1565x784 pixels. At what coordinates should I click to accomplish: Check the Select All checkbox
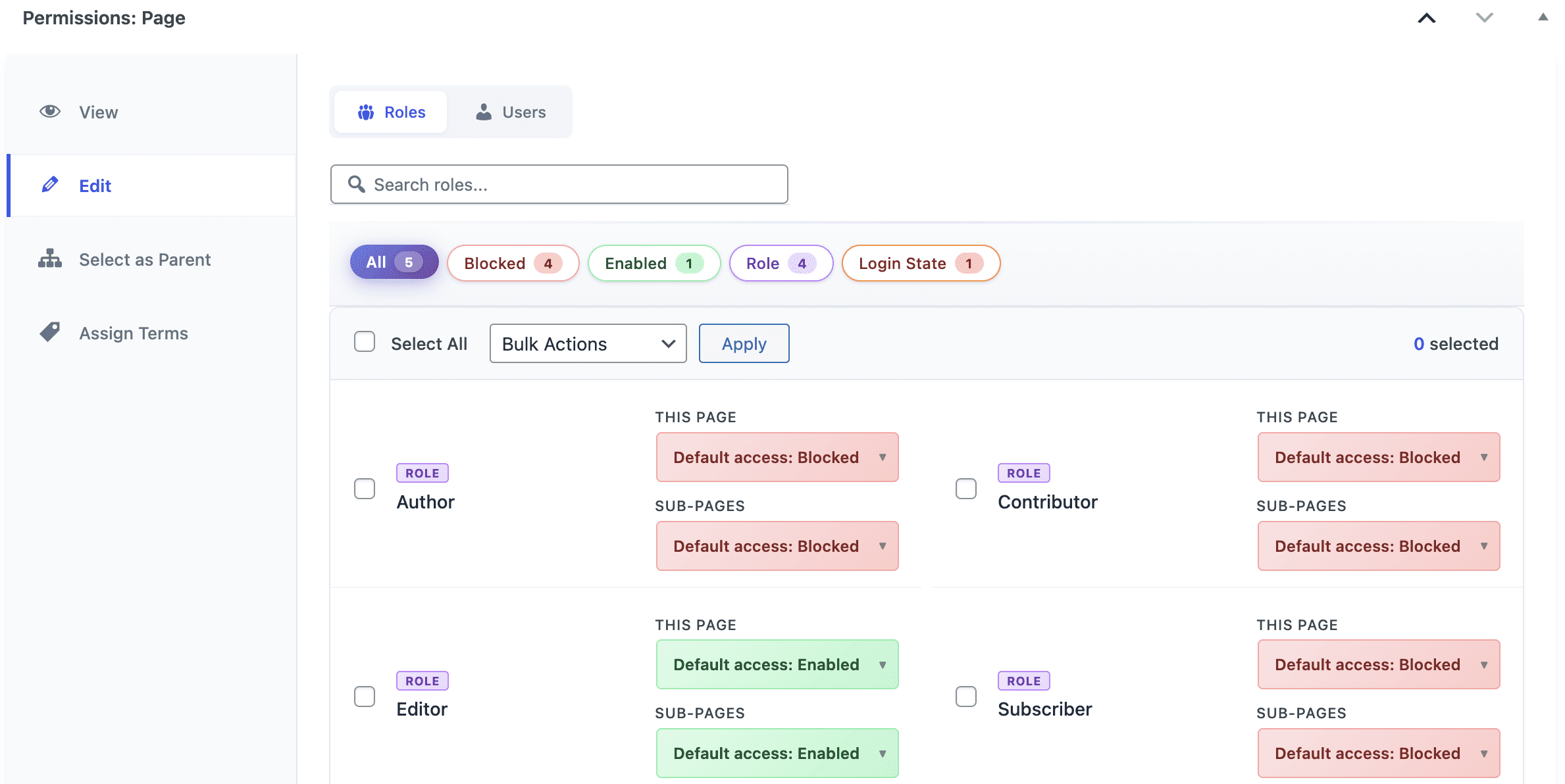365,342
